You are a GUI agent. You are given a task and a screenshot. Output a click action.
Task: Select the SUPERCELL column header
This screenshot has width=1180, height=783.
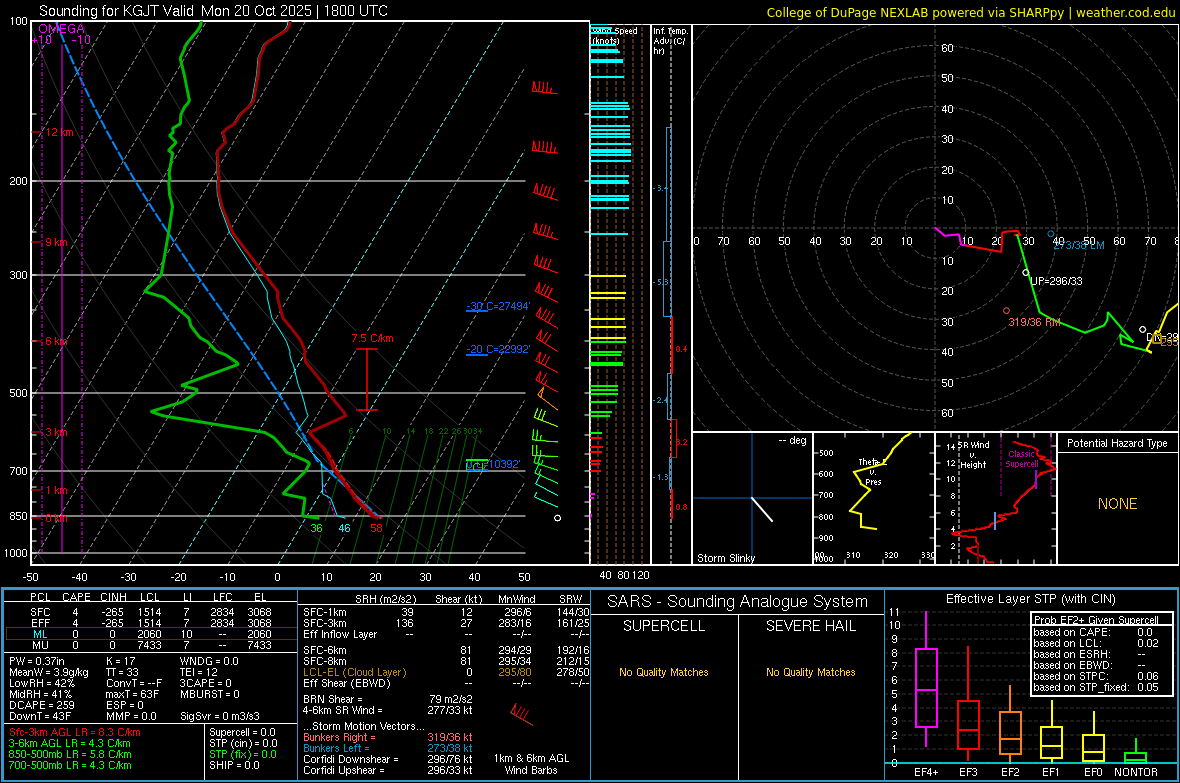(664, 626)
